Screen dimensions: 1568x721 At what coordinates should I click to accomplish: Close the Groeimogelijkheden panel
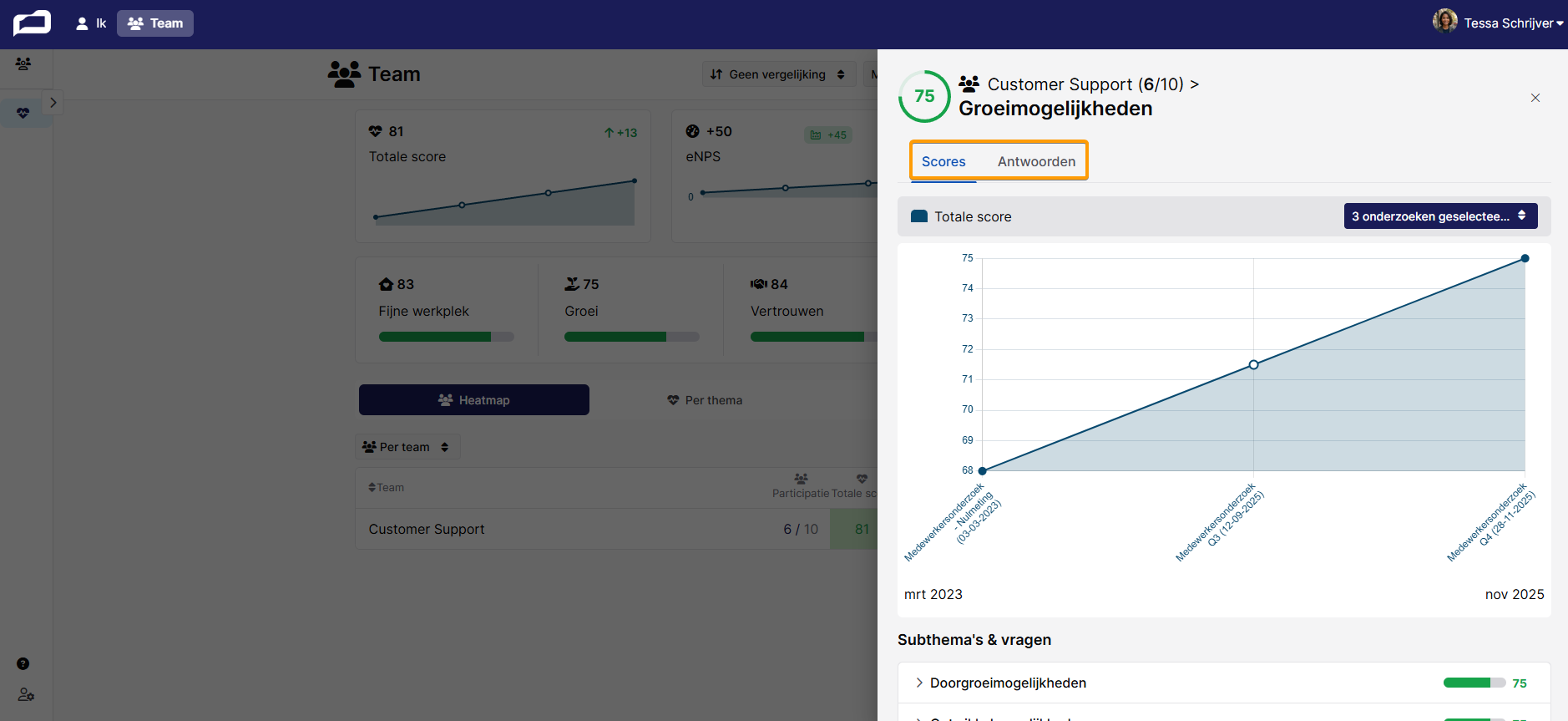1535,98
